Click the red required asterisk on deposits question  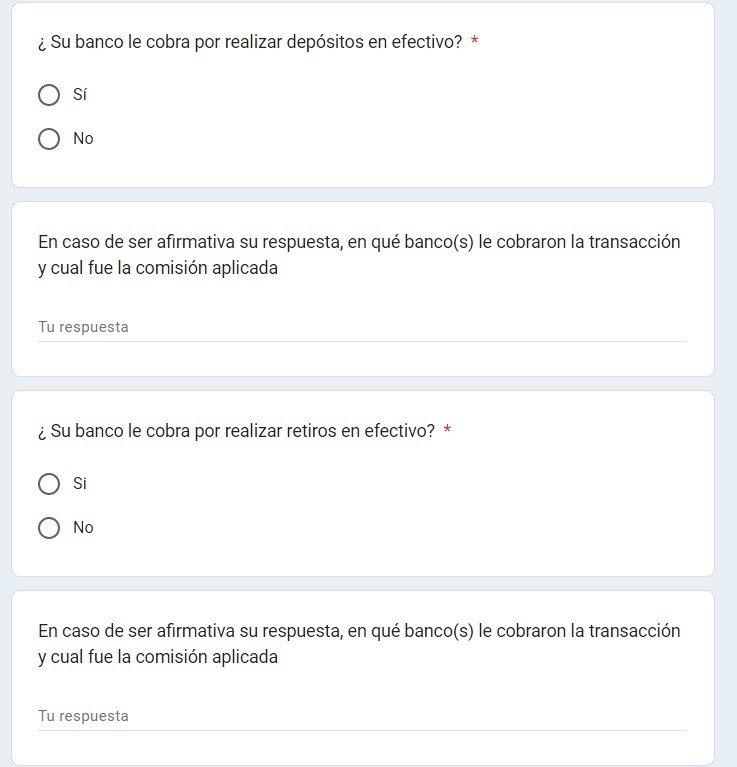point(474,41)
